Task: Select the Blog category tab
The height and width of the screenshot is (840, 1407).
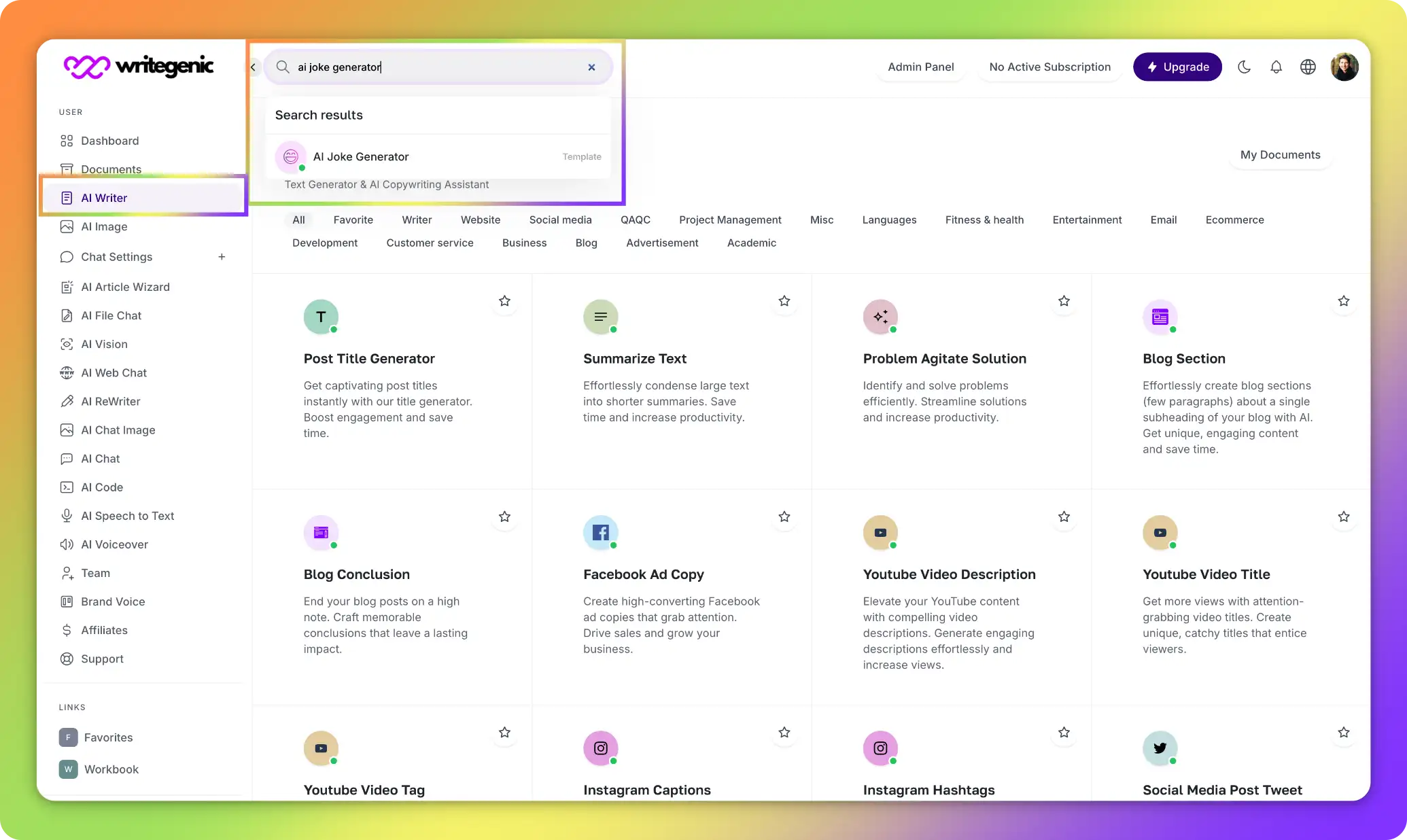Action: 585,243
